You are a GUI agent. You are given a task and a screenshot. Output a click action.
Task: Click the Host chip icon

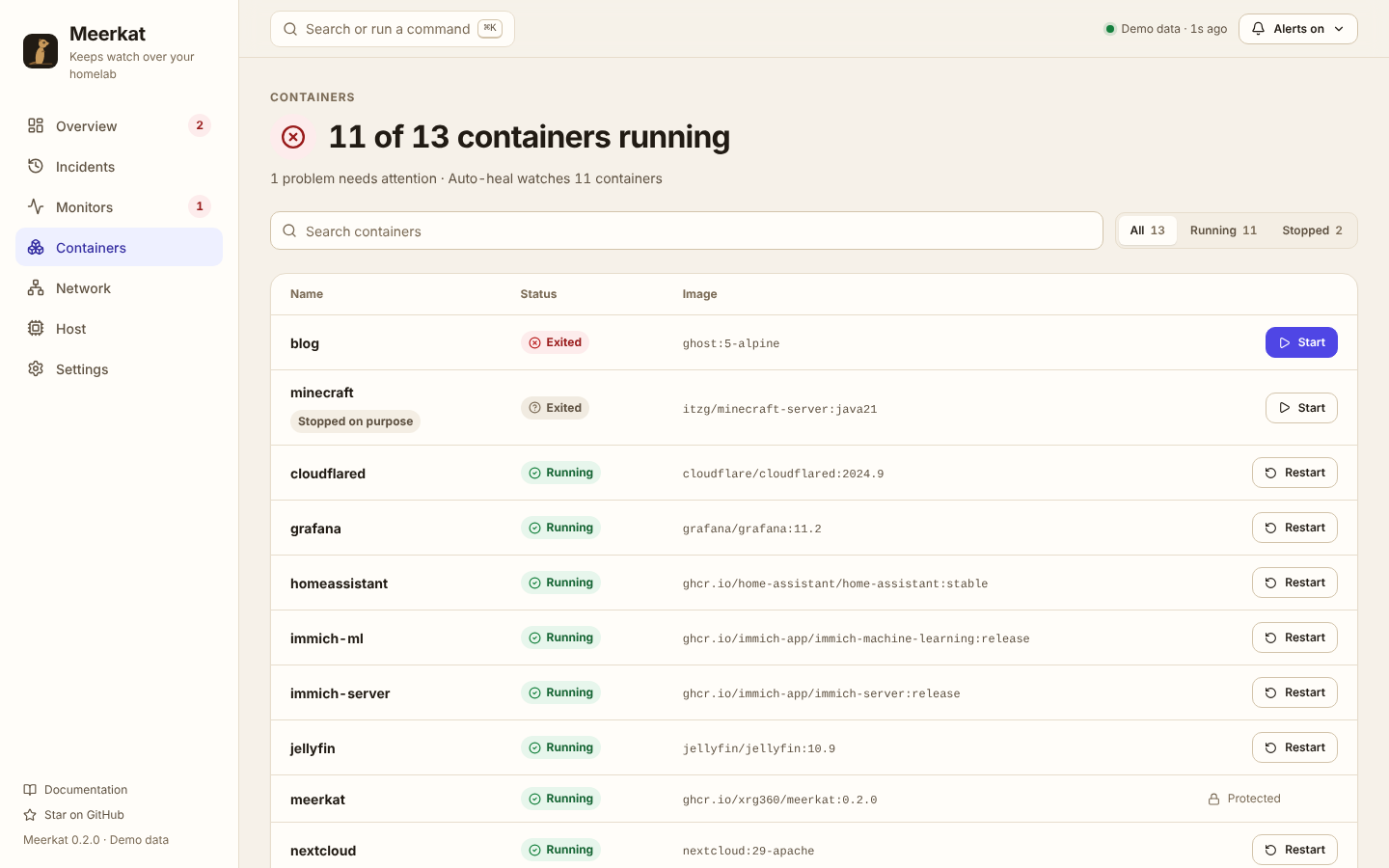coord(36,328)
